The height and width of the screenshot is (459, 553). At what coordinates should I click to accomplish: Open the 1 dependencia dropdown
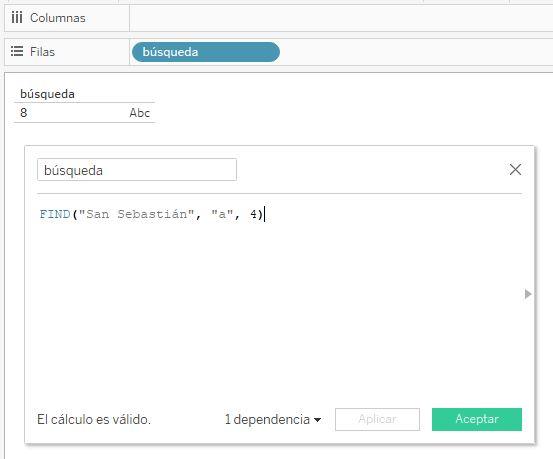tap(273, 419)
